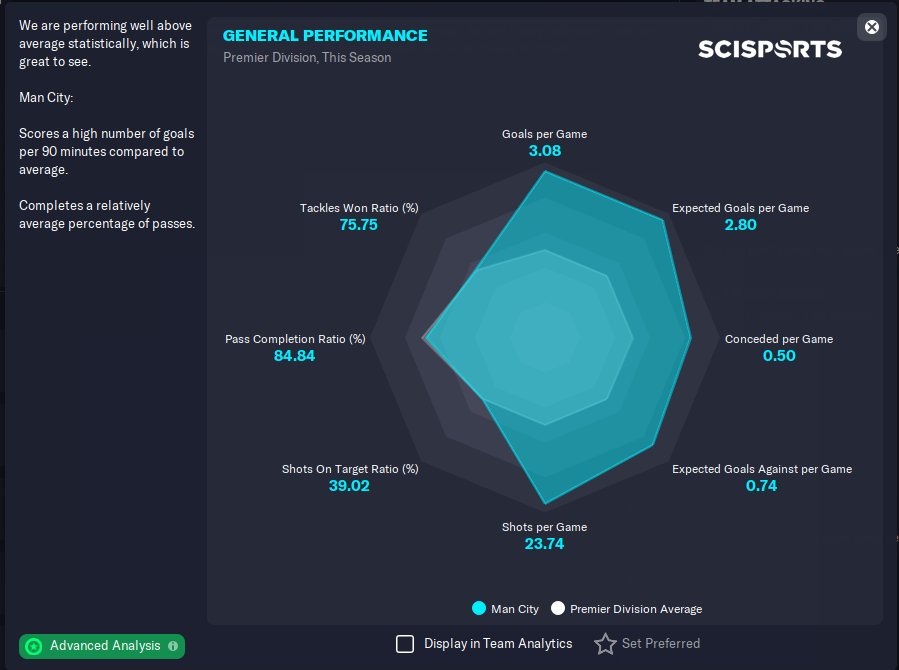Select Tackles Won Ratio stat
This screenshot has height=670, width=899.
coord(359,216)
